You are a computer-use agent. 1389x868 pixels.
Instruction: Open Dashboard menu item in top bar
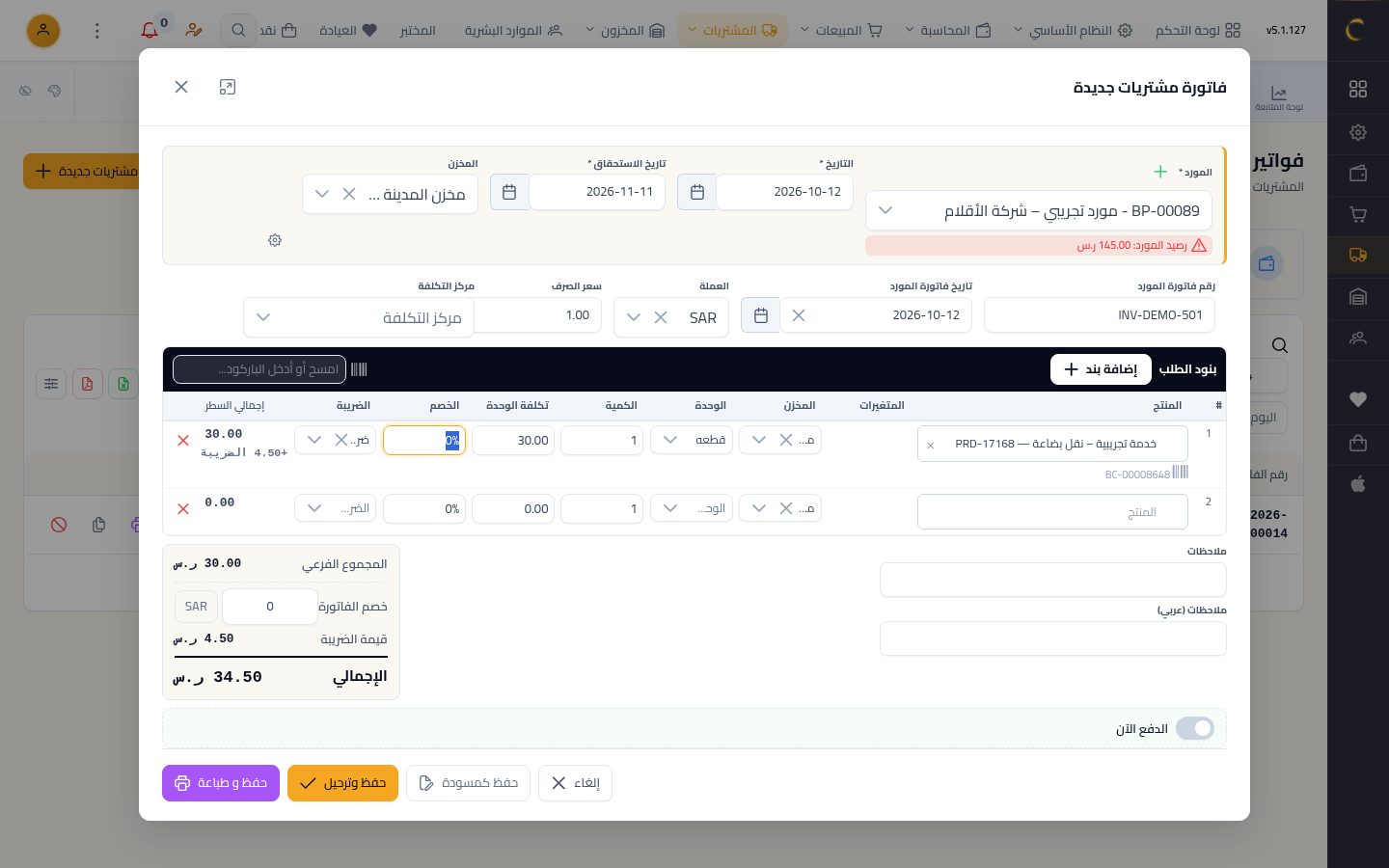click(x=1198, y=31)
